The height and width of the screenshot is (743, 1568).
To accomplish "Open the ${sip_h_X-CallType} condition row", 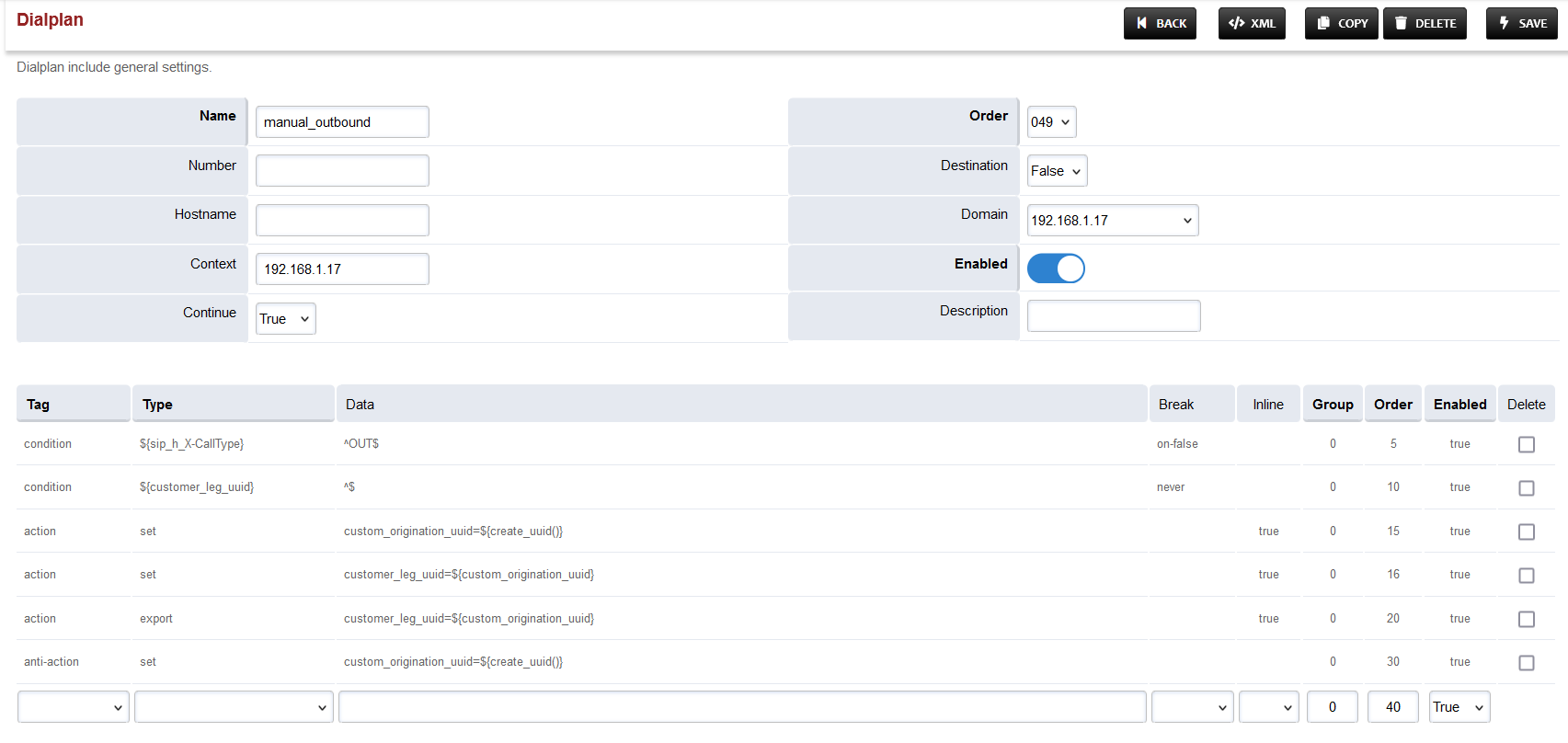I will tap(191, 444).
